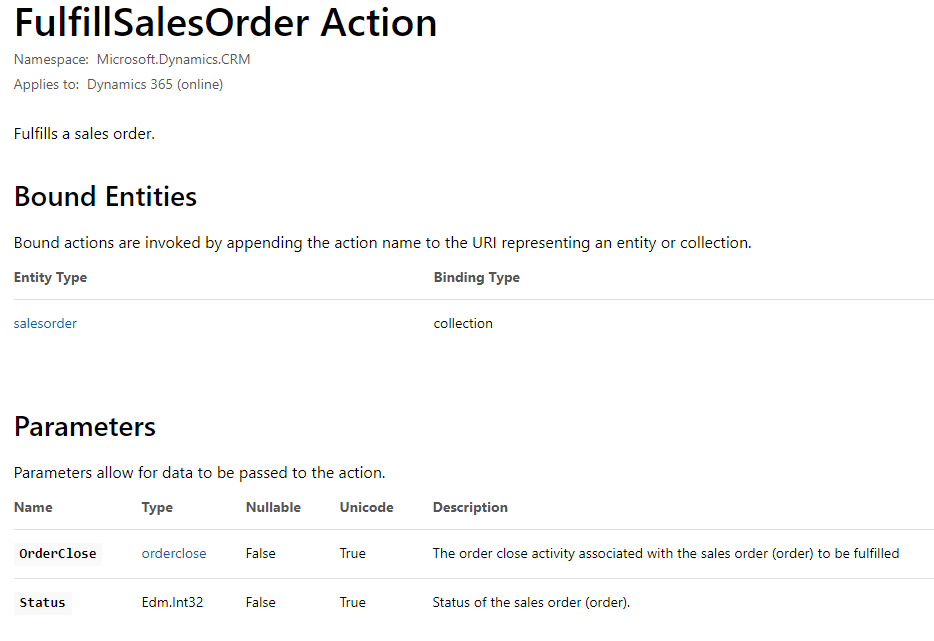This screenshot has width=934, height=641.
Task: Click the Microsoft.Dynamics.CRM namespace text
Action: coord(173,60)
